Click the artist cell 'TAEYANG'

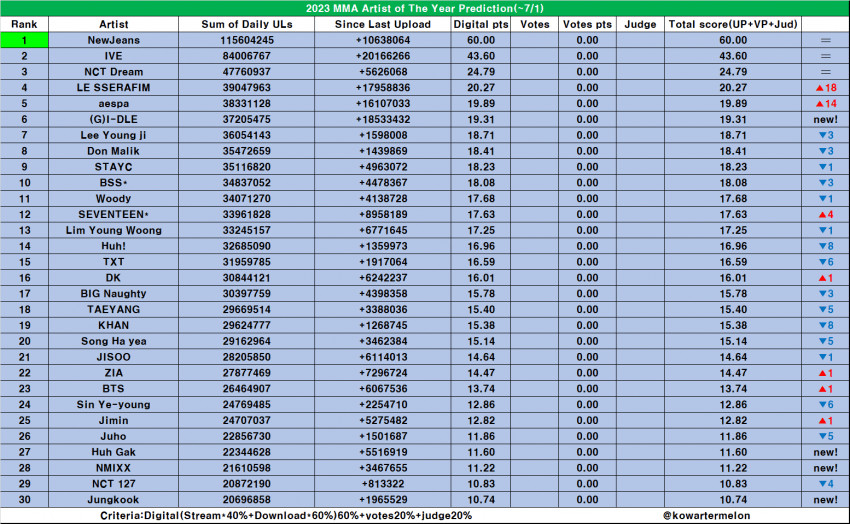pos(113,309)
